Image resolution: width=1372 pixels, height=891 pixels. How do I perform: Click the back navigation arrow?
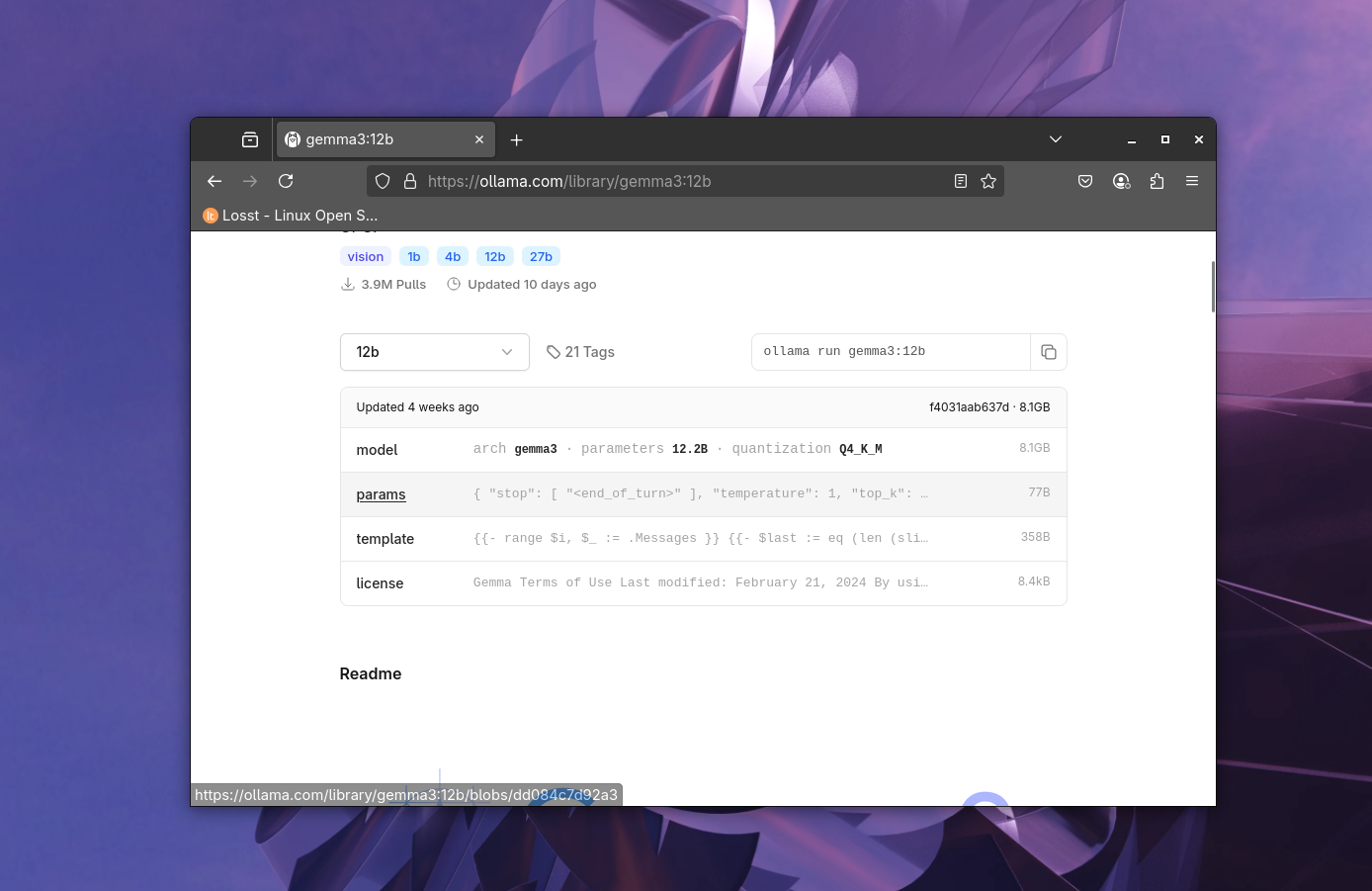[214, 181]
